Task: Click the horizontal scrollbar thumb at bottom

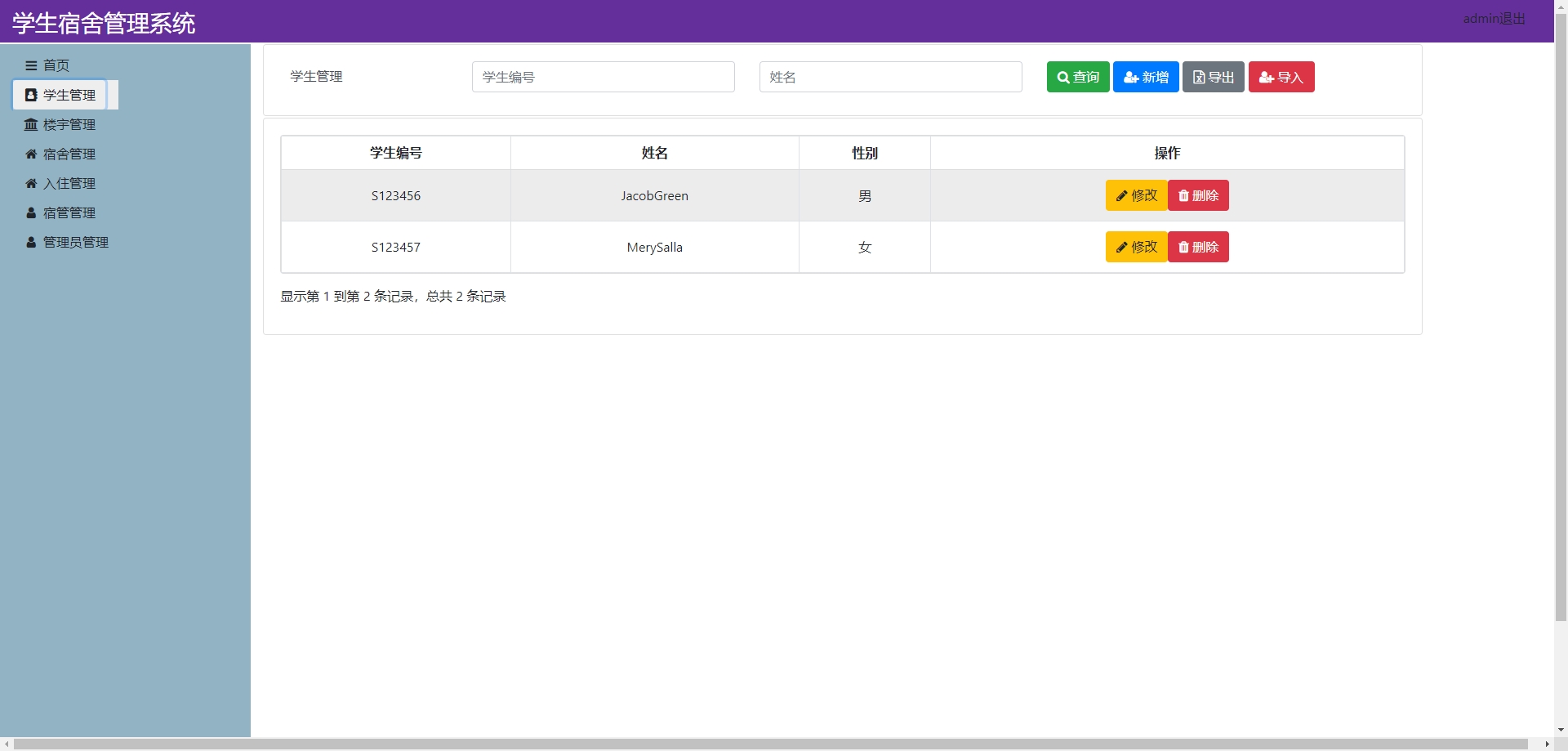Action: coord(771,744)
